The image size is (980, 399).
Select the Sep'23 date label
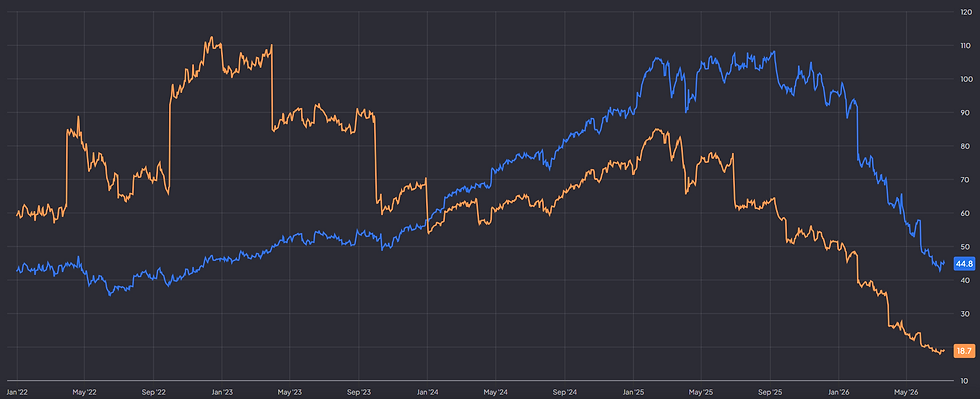359,392
